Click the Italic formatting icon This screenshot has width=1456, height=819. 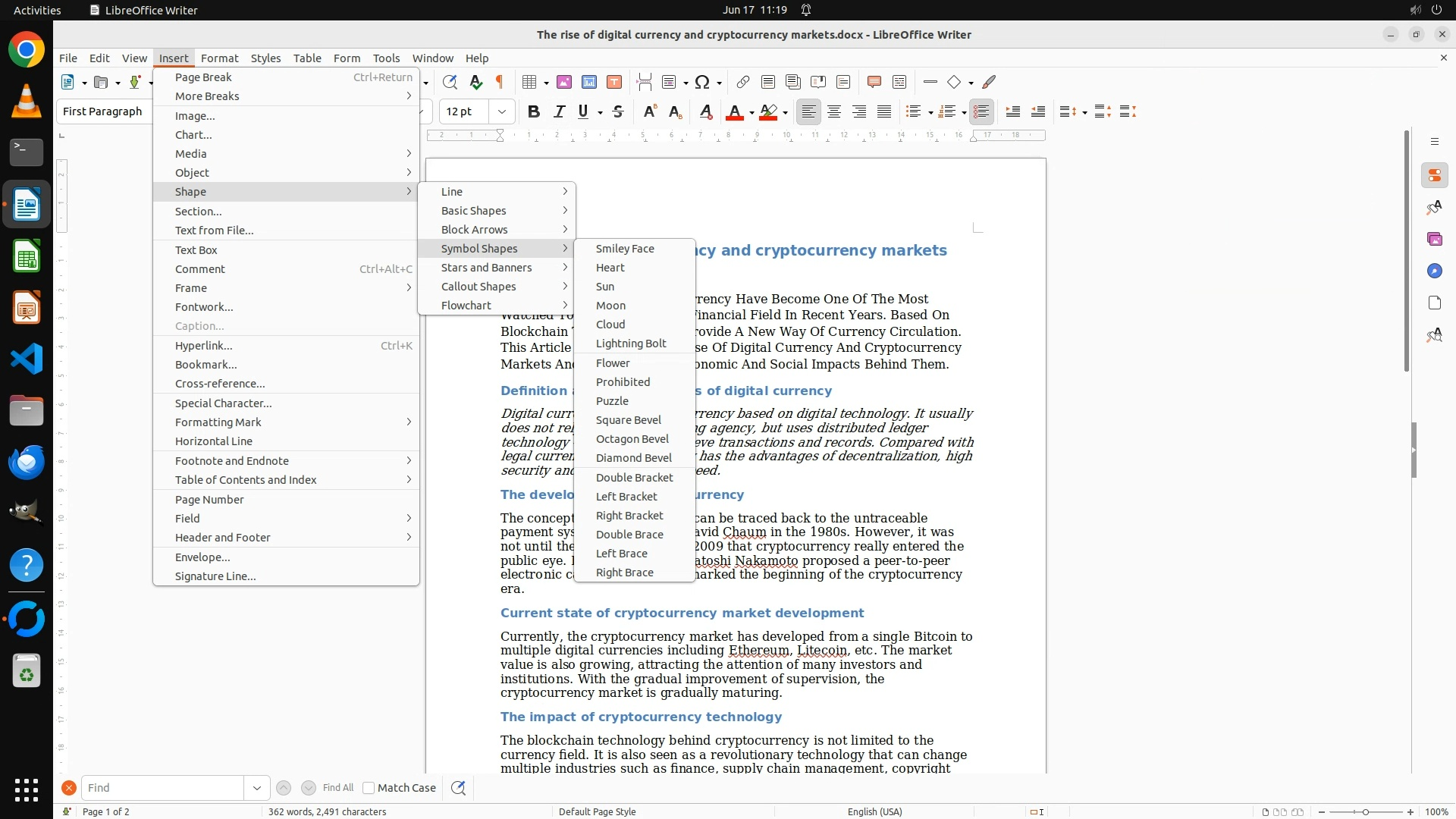click(559, 111)
